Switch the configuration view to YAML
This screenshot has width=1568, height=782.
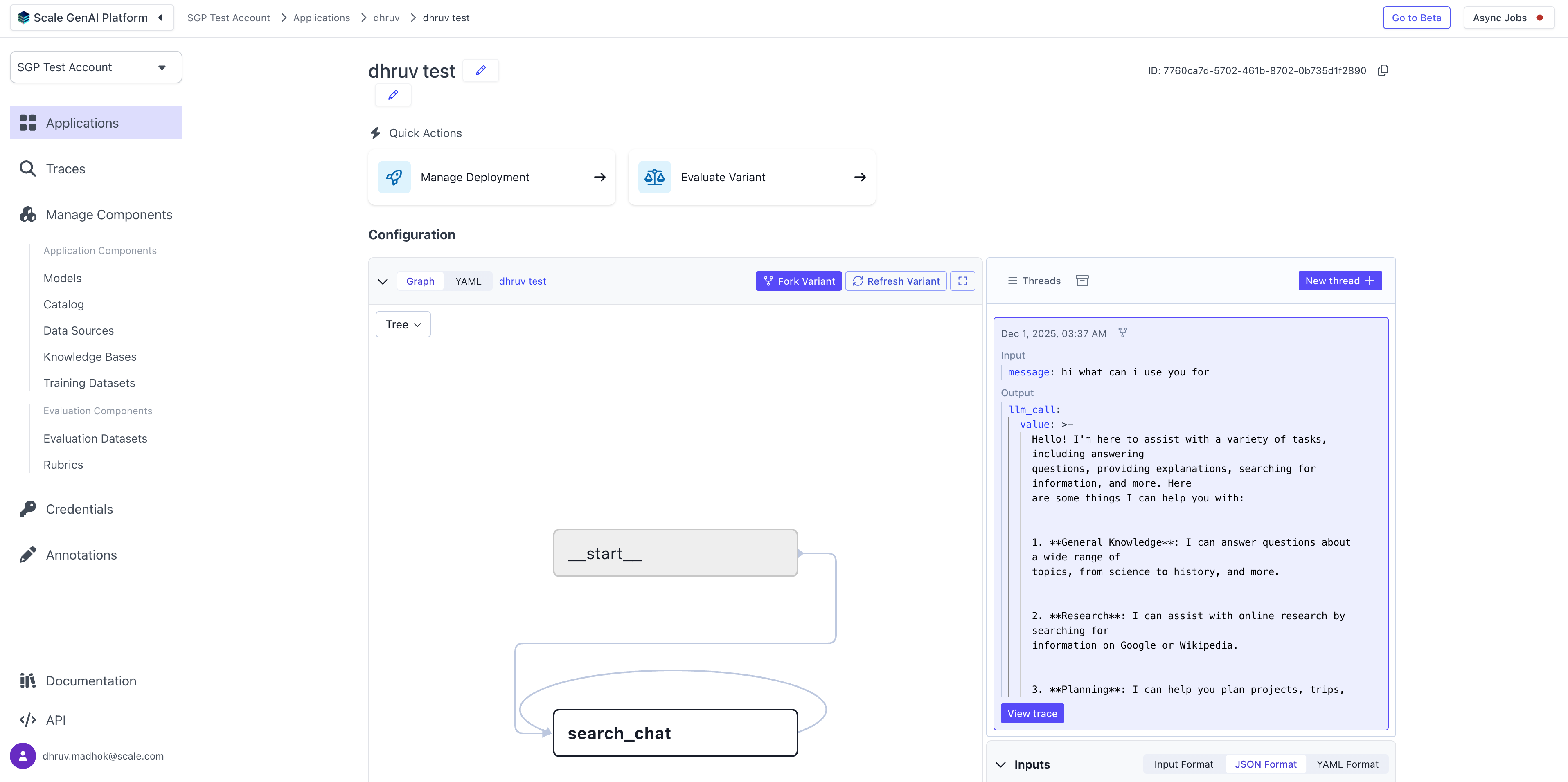tap(467, 281)
